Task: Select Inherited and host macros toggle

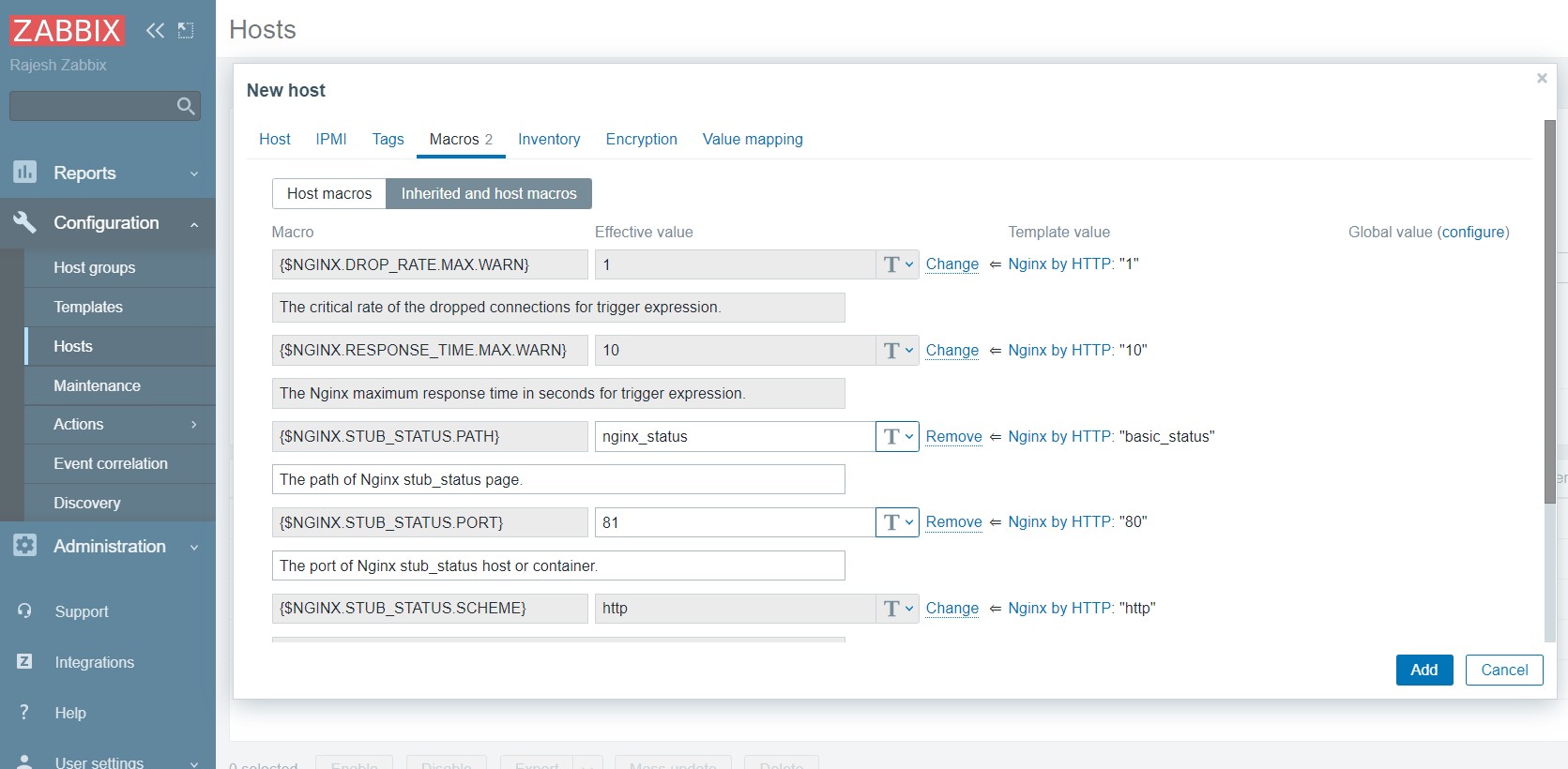Action: point(489,193)
